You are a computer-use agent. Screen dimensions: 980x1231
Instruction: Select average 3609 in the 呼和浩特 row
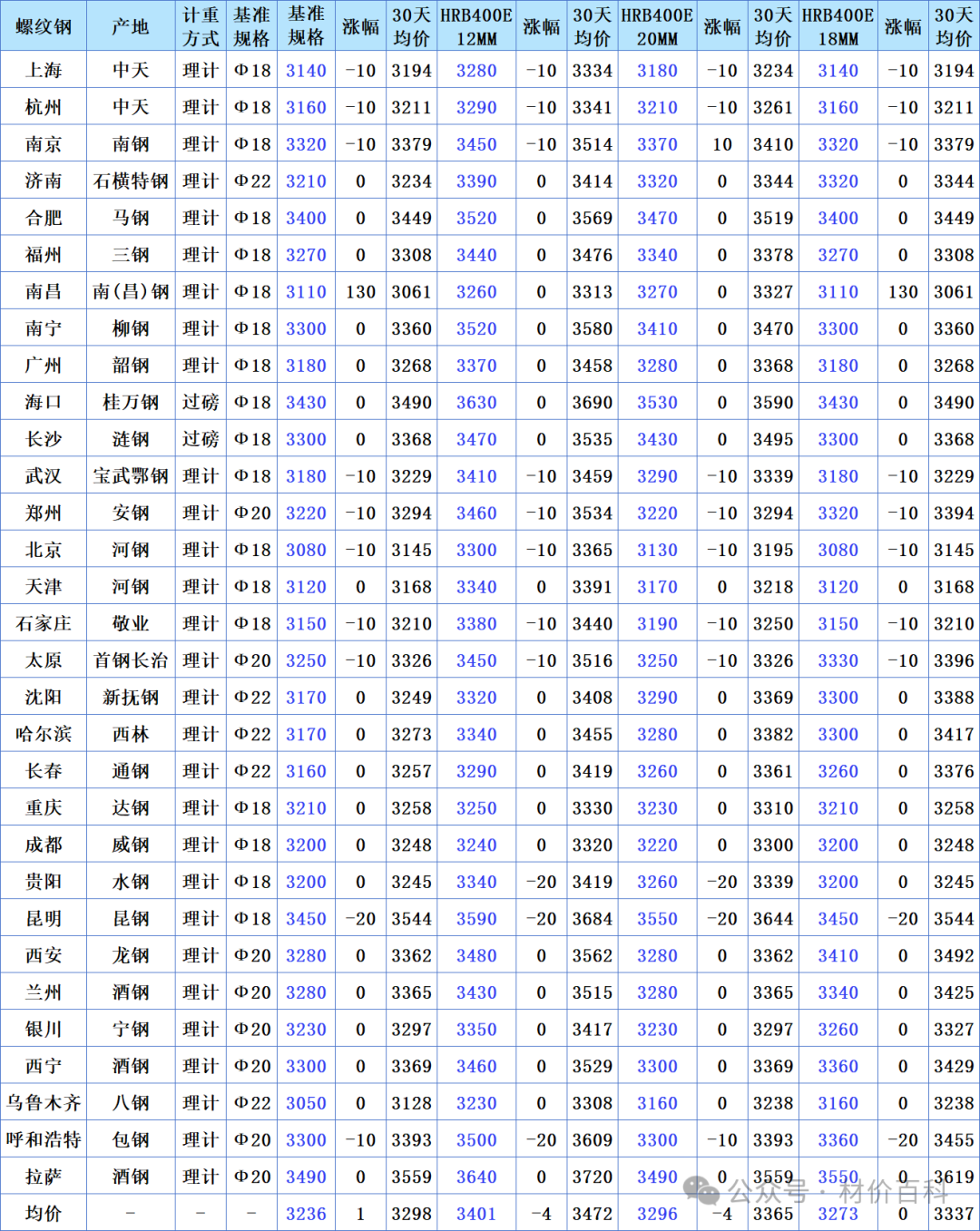[593, 1139]
